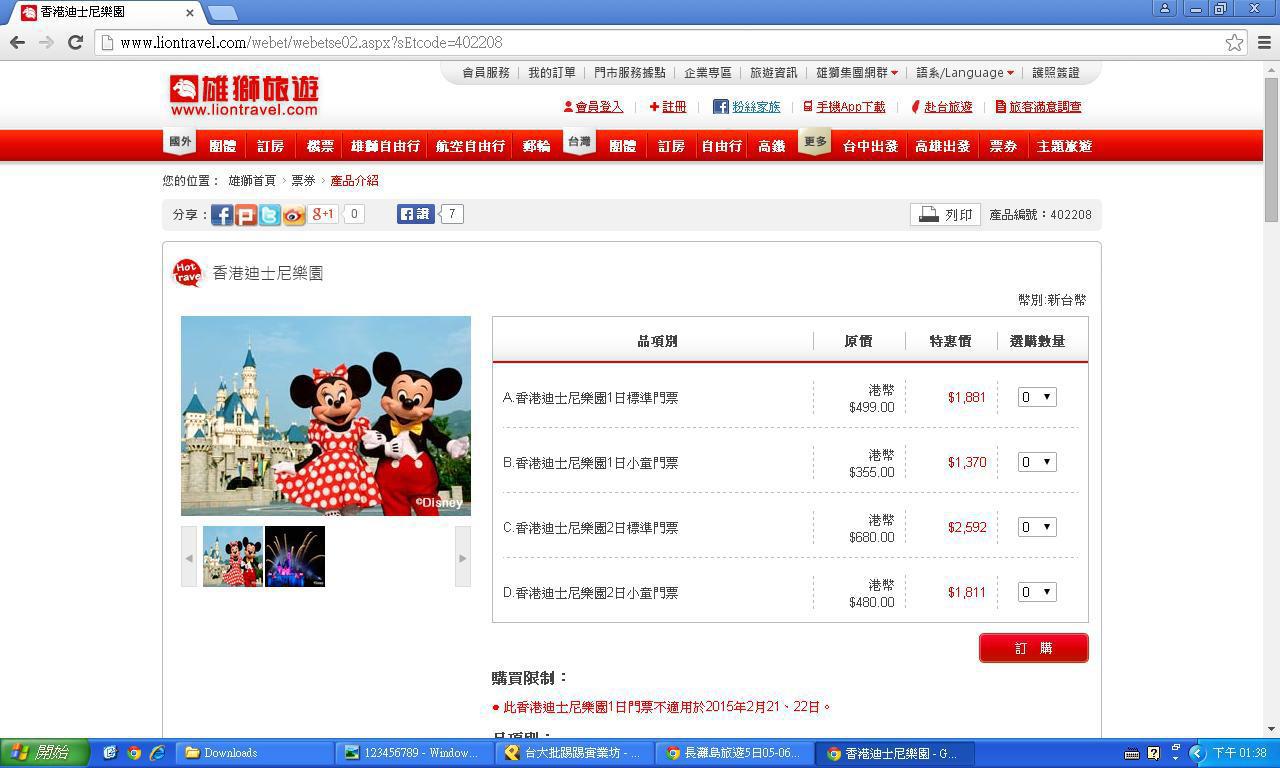Open the 雄獅自由行 menu item
This screenshot has height=768, width=1280.
[x=385, y=146]
